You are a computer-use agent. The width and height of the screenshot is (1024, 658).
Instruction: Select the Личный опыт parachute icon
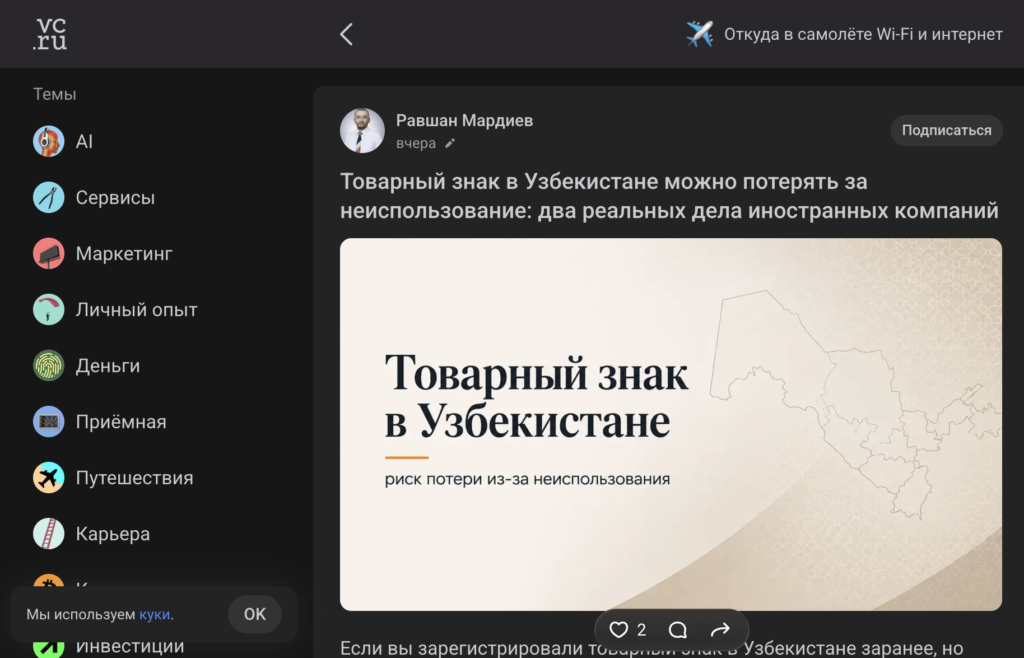49,309
